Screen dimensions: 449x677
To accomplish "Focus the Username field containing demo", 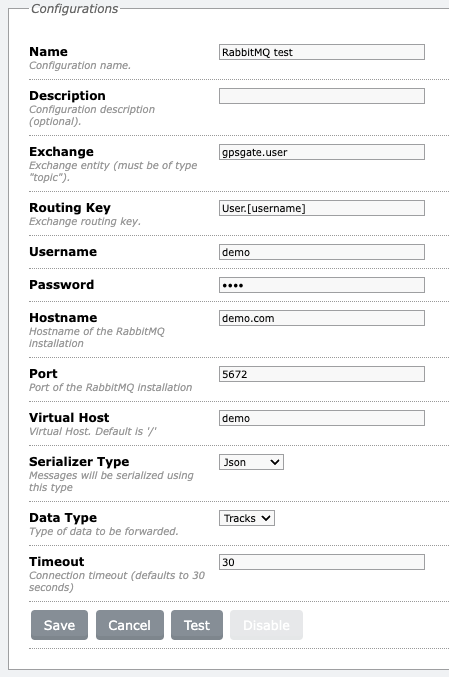I will (322, 252).
